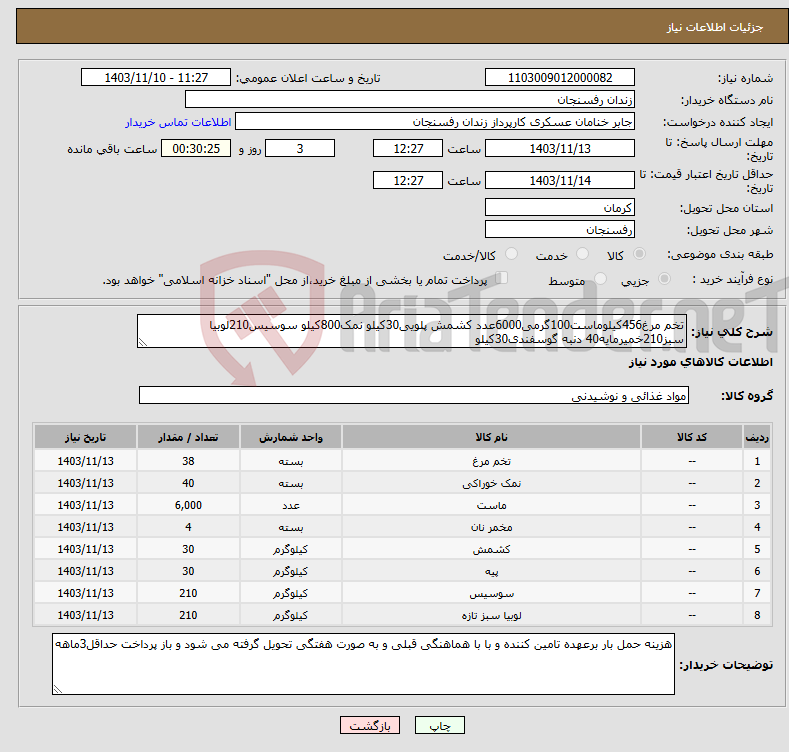Select the لوبیا سبز تازه item name cell
Image resolution: width=789 pixels, height=752 pixels.
tap(492, 615)
